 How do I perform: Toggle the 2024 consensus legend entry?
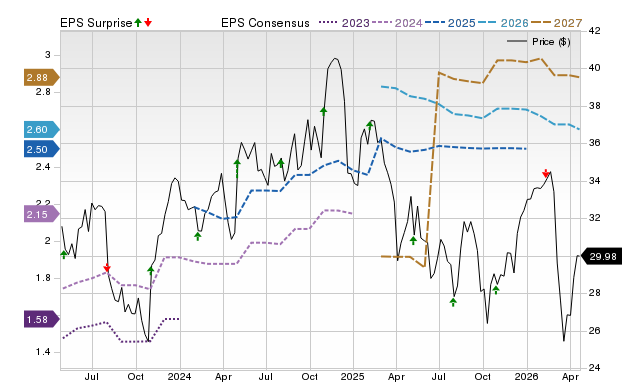pos(397,23)
